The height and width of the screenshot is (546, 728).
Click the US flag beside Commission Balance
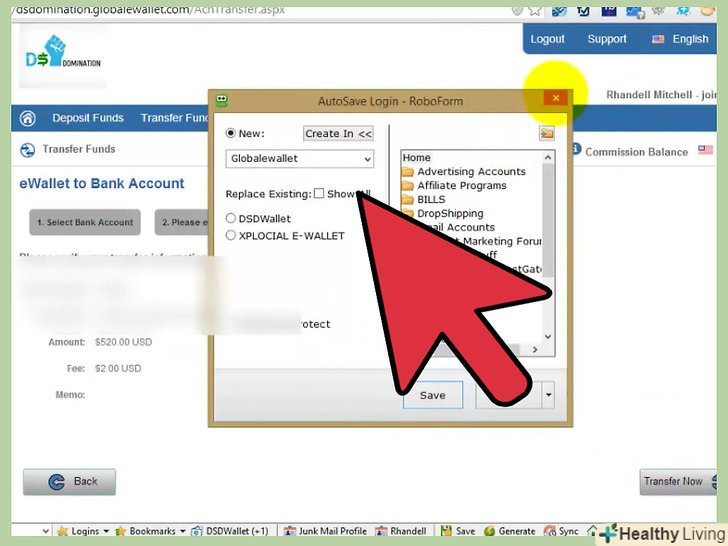[705, 150]
